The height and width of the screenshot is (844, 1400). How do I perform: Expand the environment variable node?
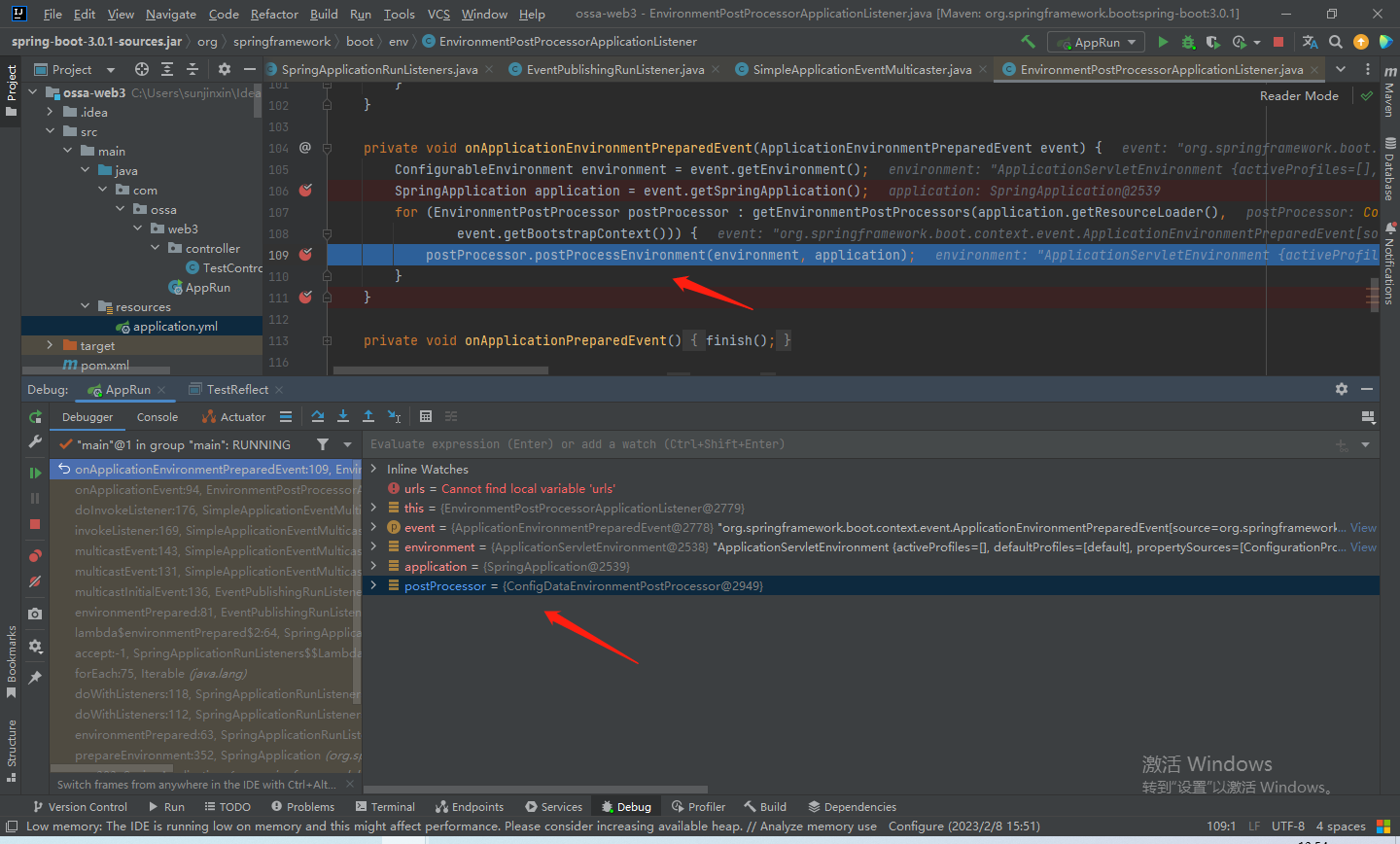(x=374, y=546)
